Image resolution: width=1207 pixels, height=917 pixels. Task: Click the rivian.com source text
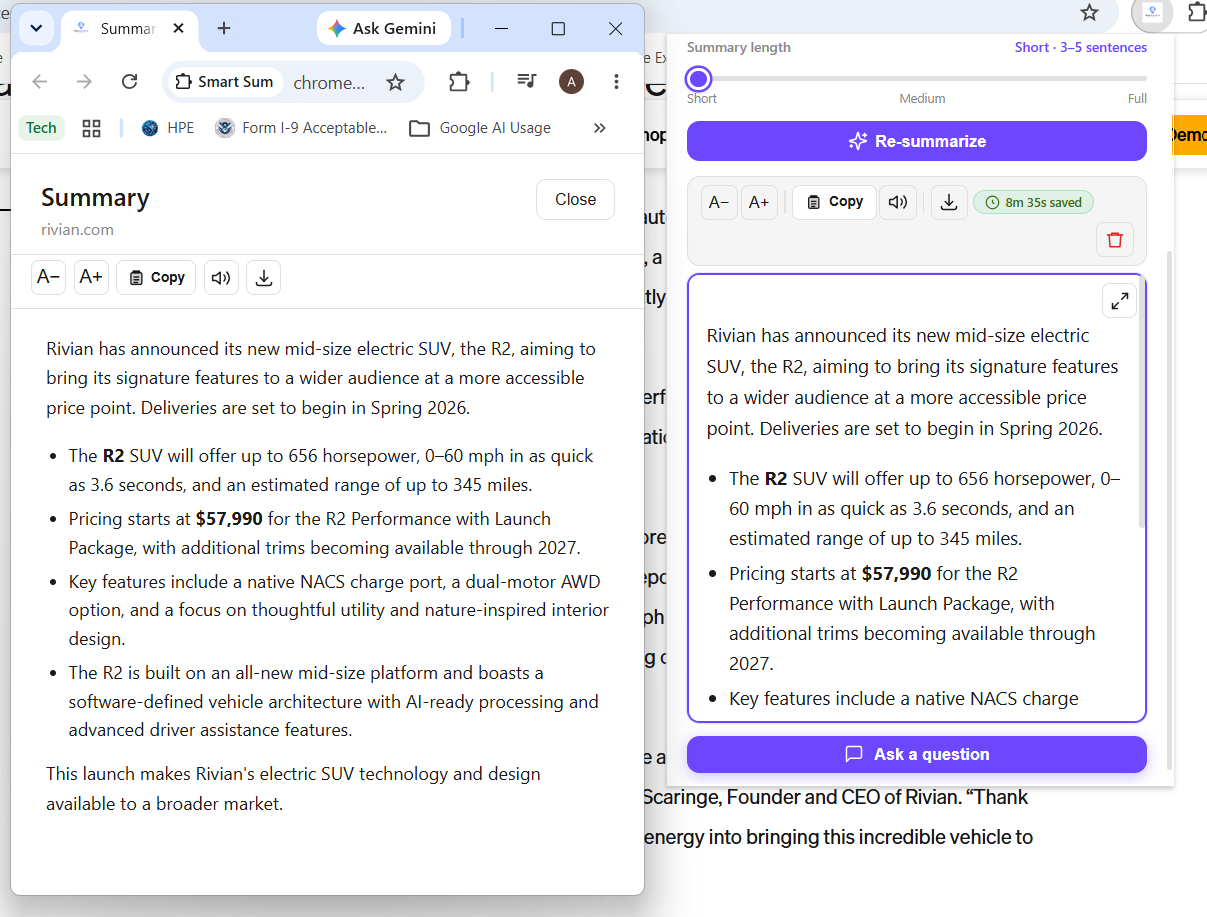pyautogui.click(x=77, y=230)
